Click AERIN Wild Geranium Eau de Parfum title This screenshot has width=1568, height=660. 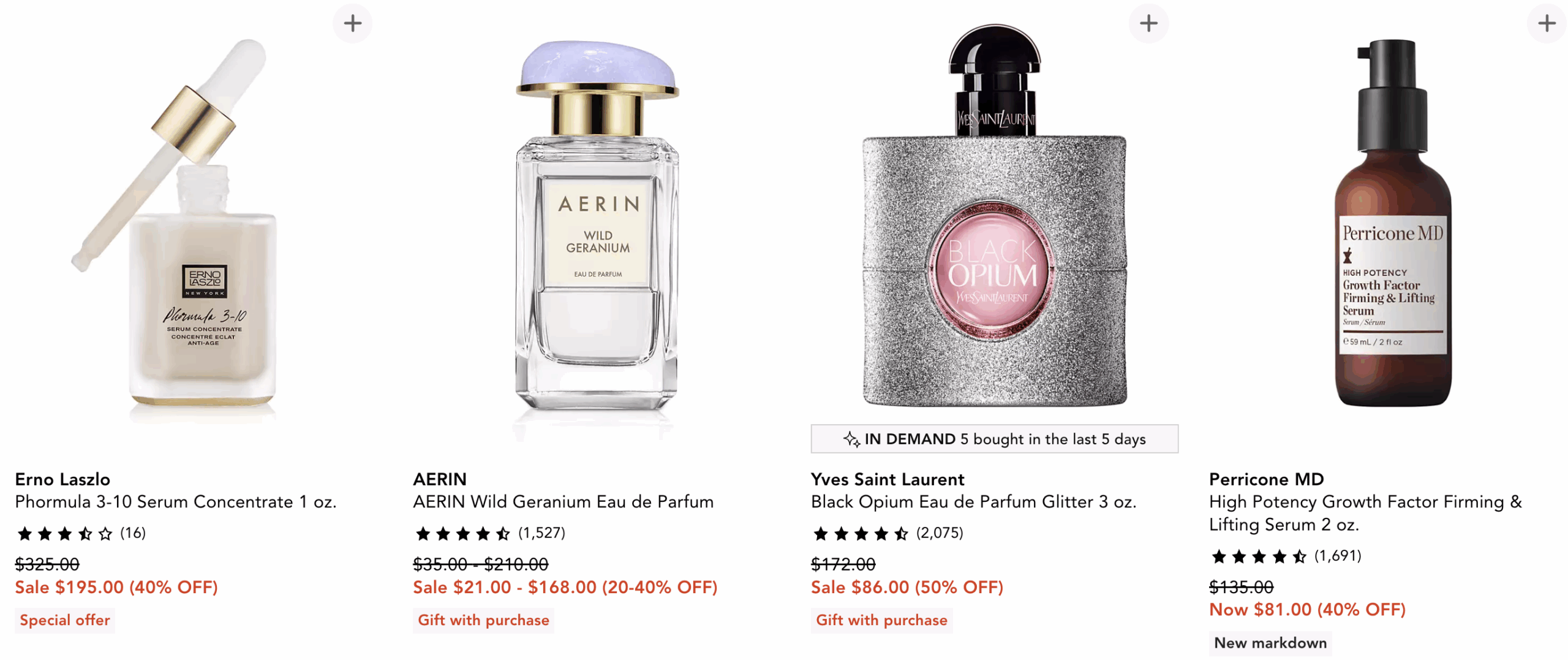(x=563, y=502)
